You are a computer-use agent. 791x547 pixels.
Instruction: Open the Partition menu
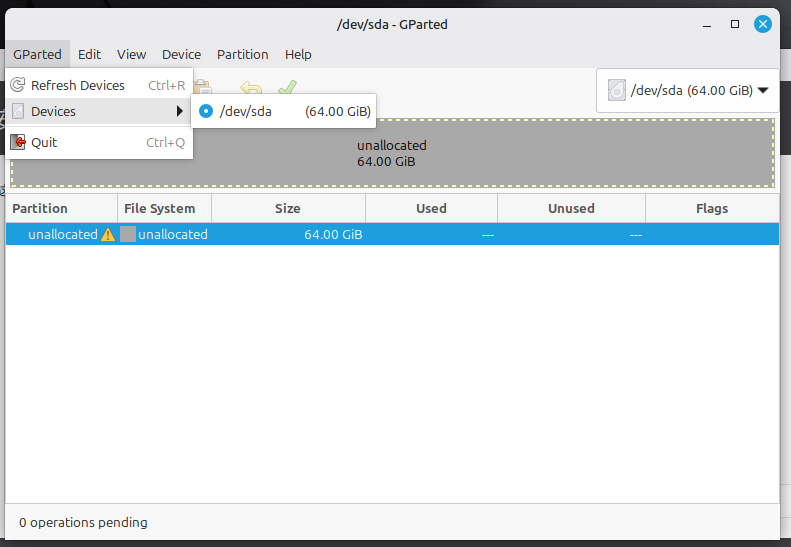click(242, 54)
